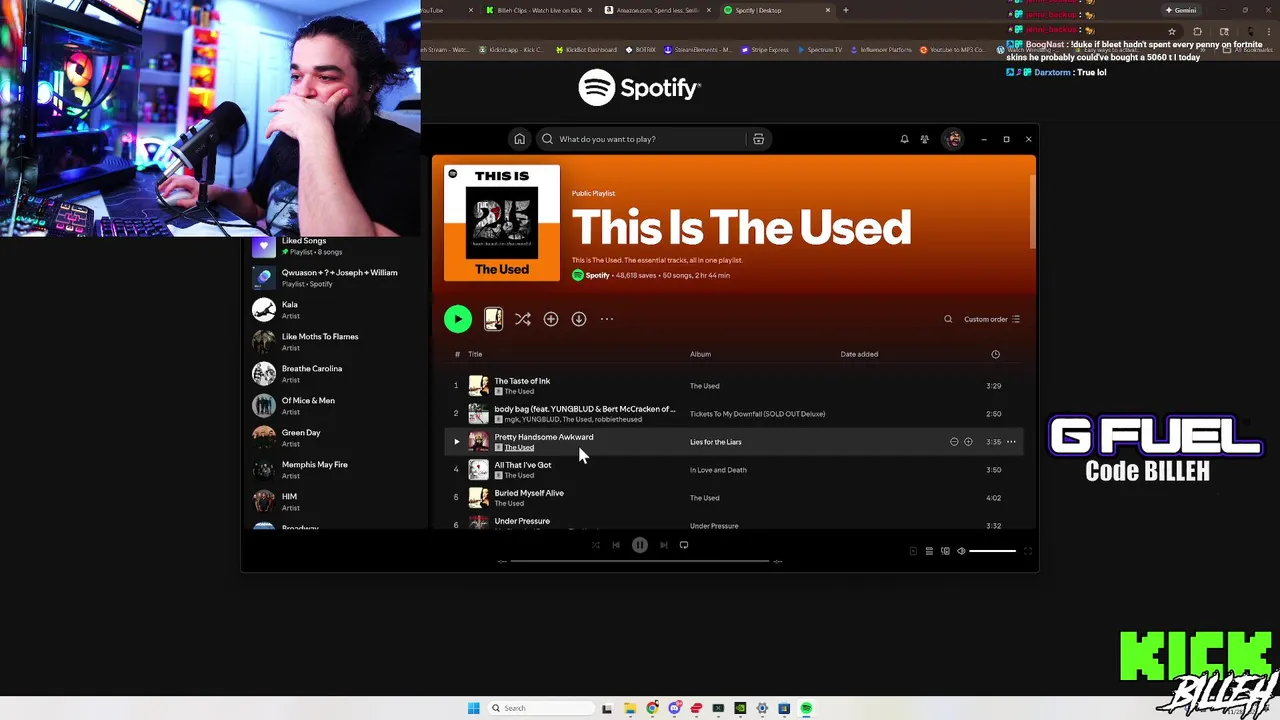Open the Tickets To My Downfall album link

coord(757,414)
